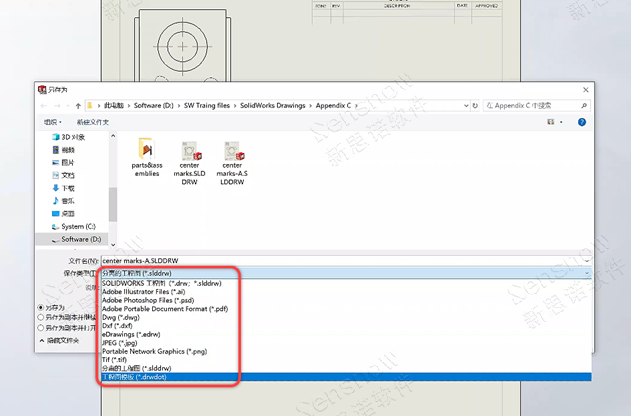
Task: Open the 3D Objects folder in sidebar
Action: [72, 136]
